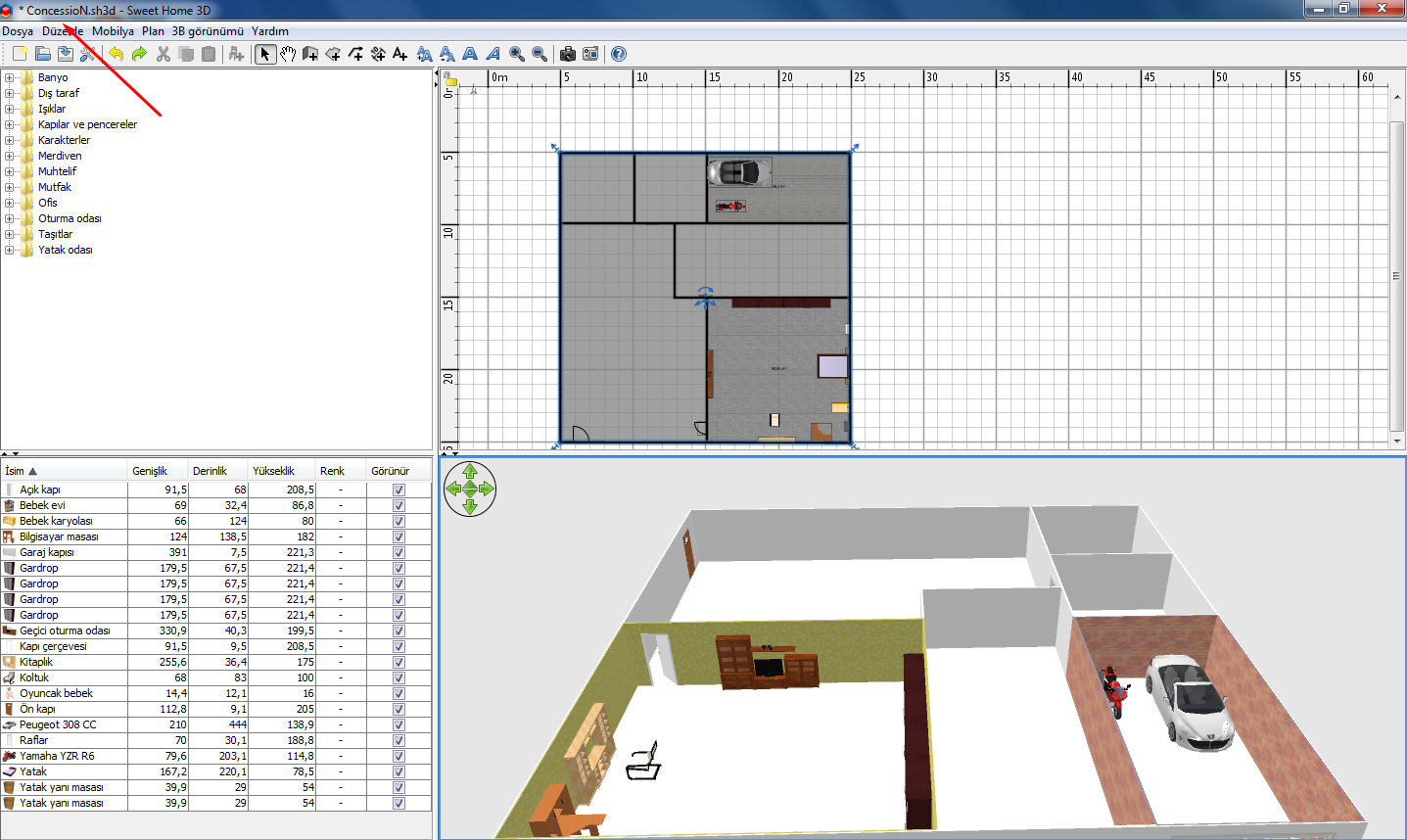The image size is (1407, 840).
Task: Sort furniture by Genişlik column
Action: 158,471
